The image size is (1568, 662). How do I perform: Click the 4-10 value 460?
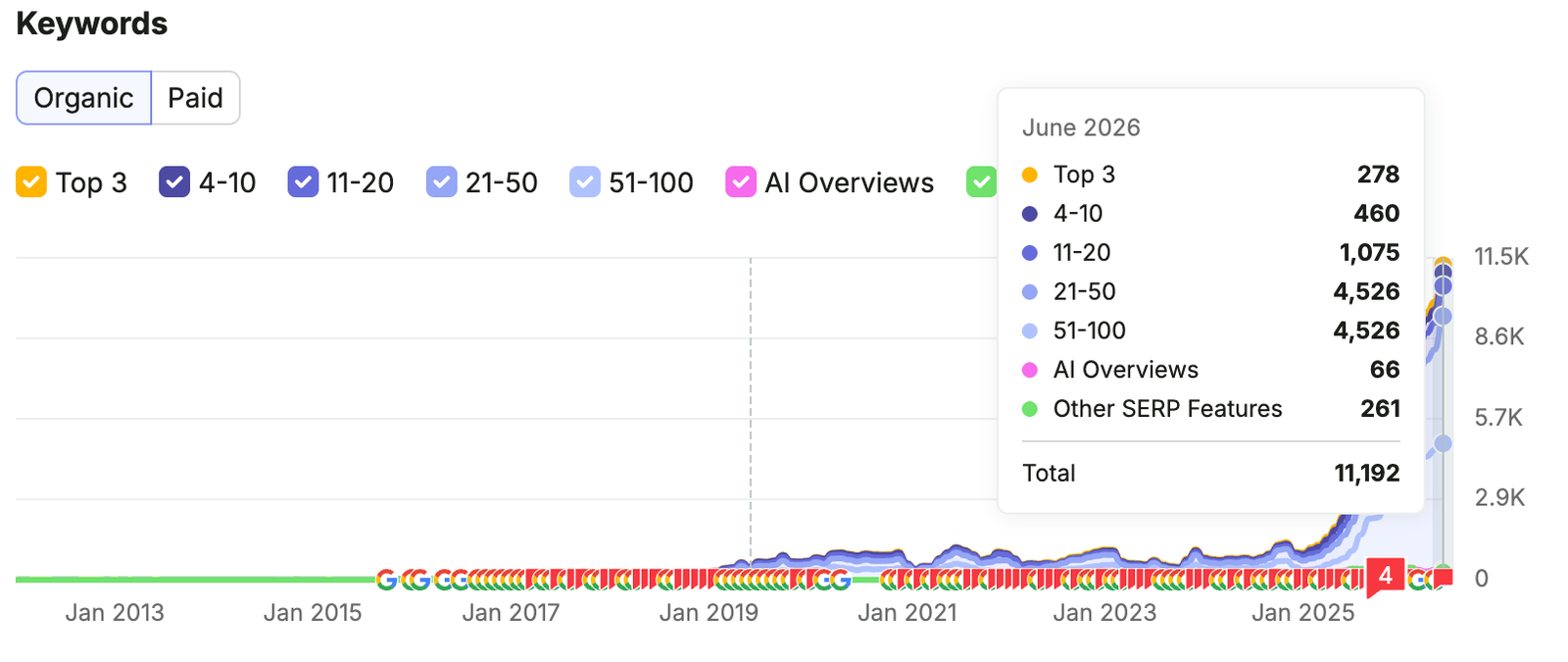click(x=1376, y=213)
